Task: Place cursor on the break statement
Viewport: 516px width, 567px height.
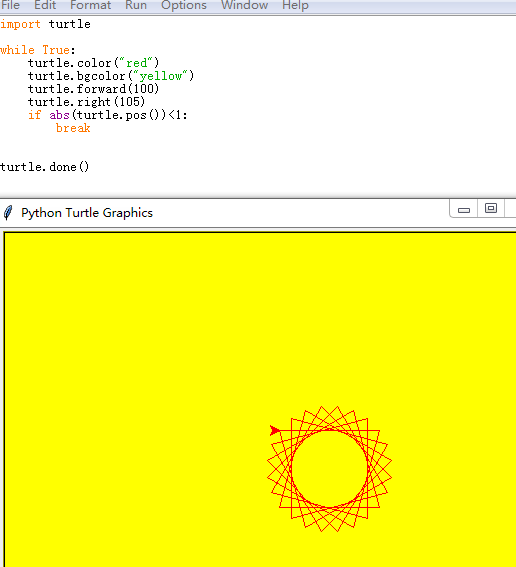Action: pyautogui.click(x=73, y=128)
